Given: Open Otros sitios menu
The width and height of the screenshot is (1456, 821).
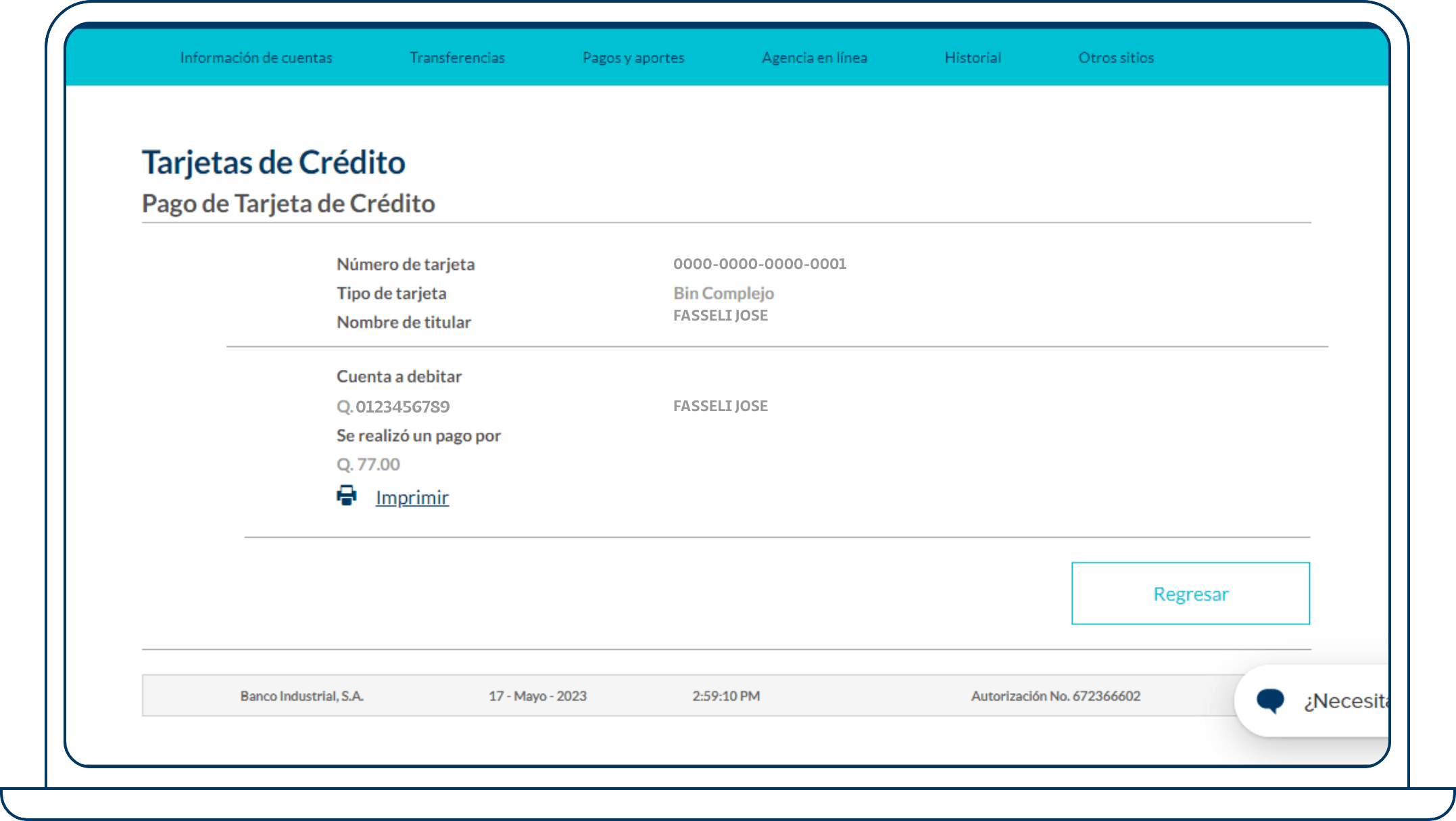Looking at the screenshot, I should pos(1116,57).
